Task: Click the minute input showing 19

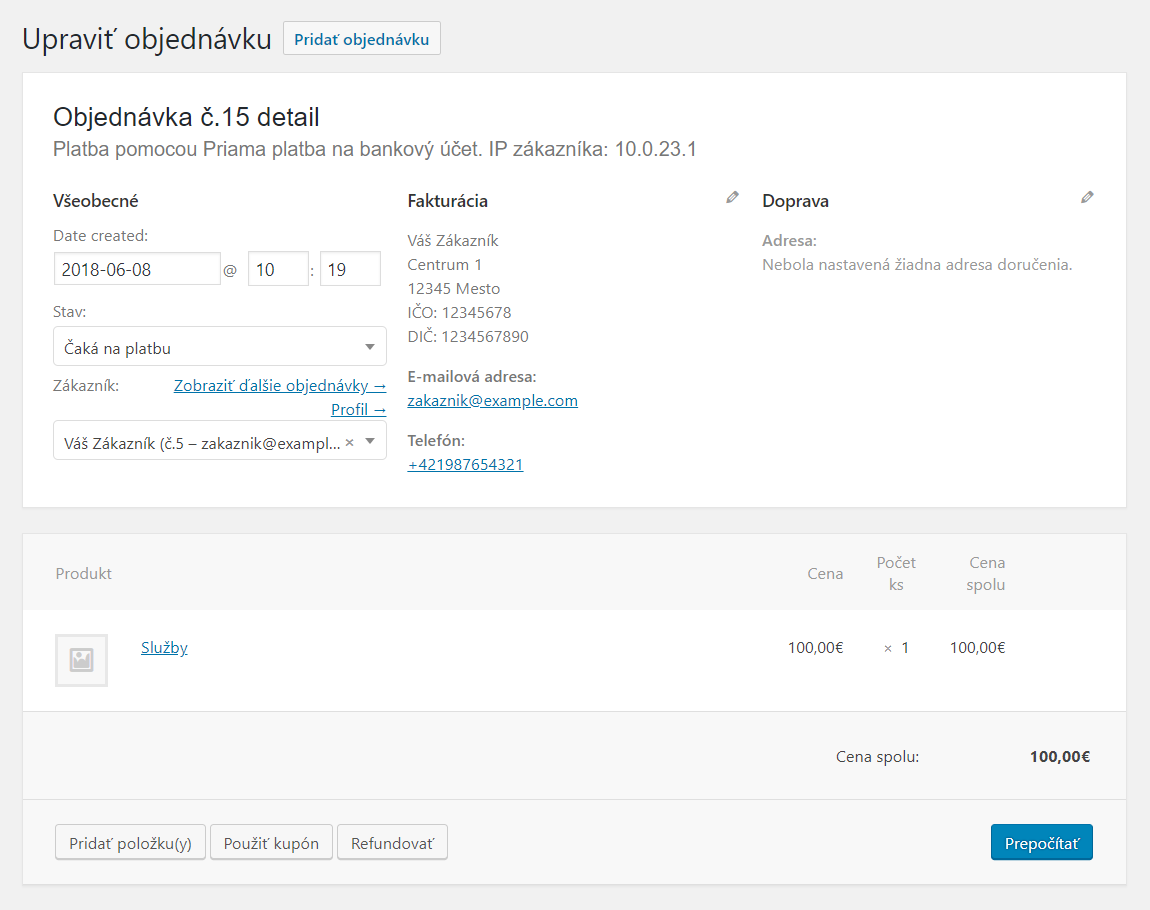Action: pyautogui.click(x=350, y=269)
